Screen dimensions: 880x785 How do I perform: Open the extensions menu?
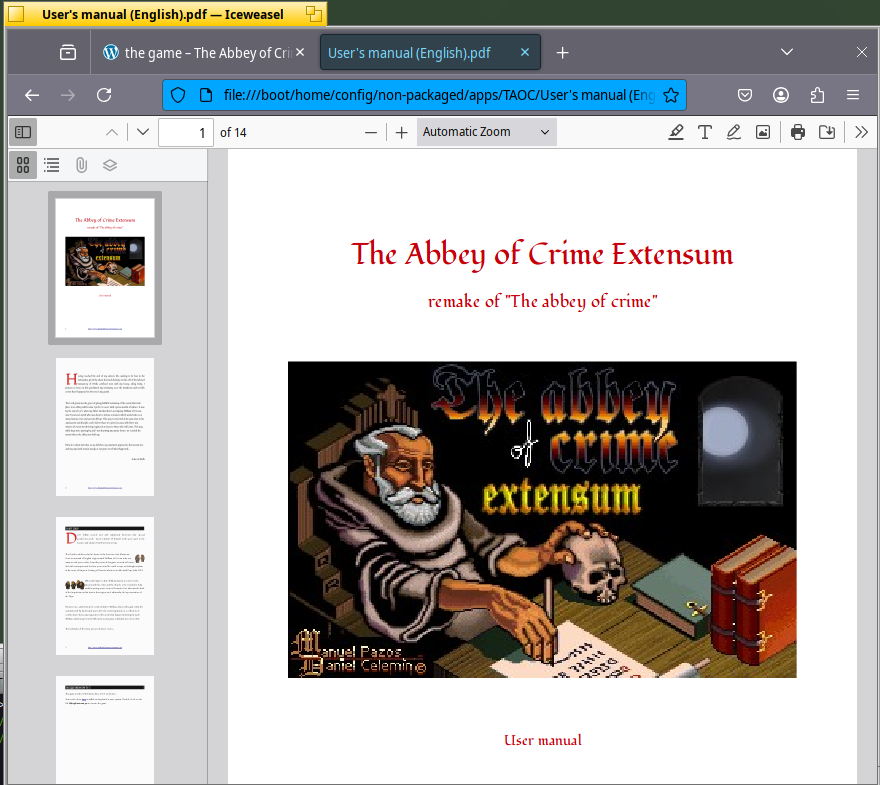pyautogui.click(x=817, y=95)
